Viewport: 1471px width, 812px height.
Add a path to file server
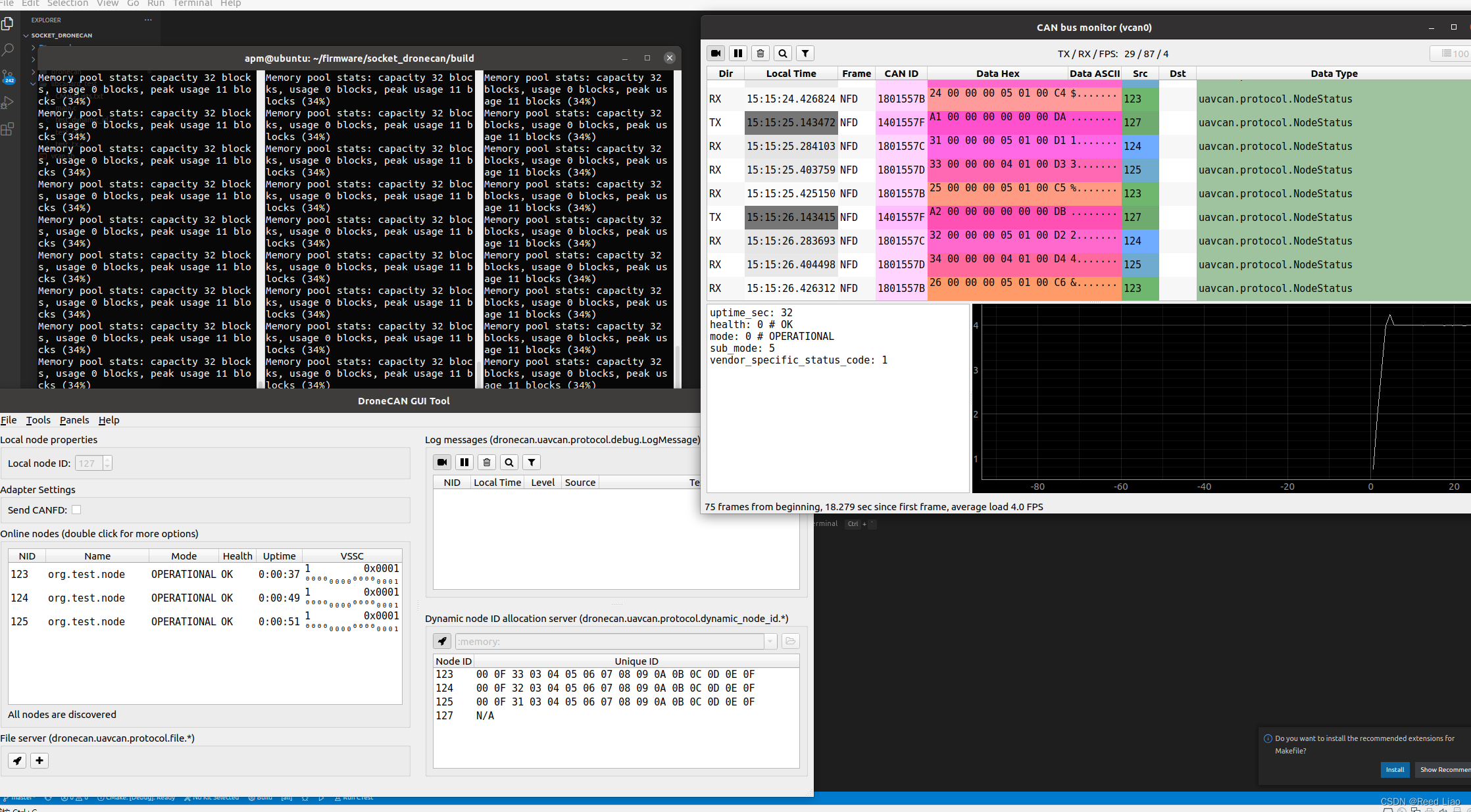39,761
